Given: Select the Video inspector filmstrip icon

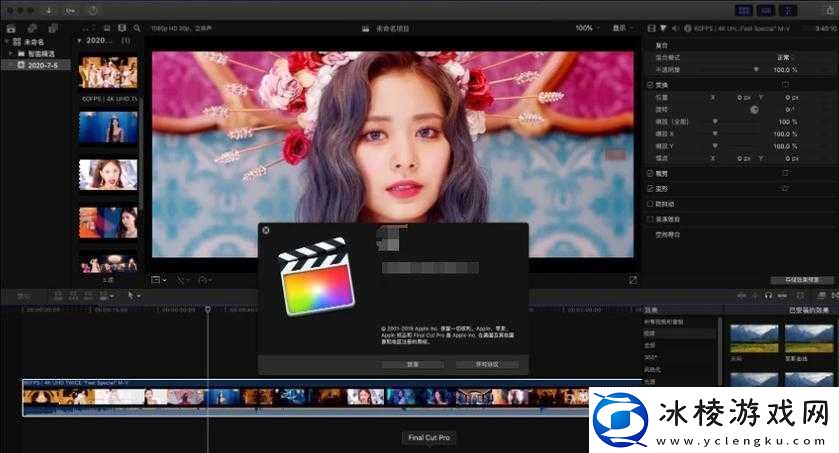Looking at the screenshot, I should point(651,28).
